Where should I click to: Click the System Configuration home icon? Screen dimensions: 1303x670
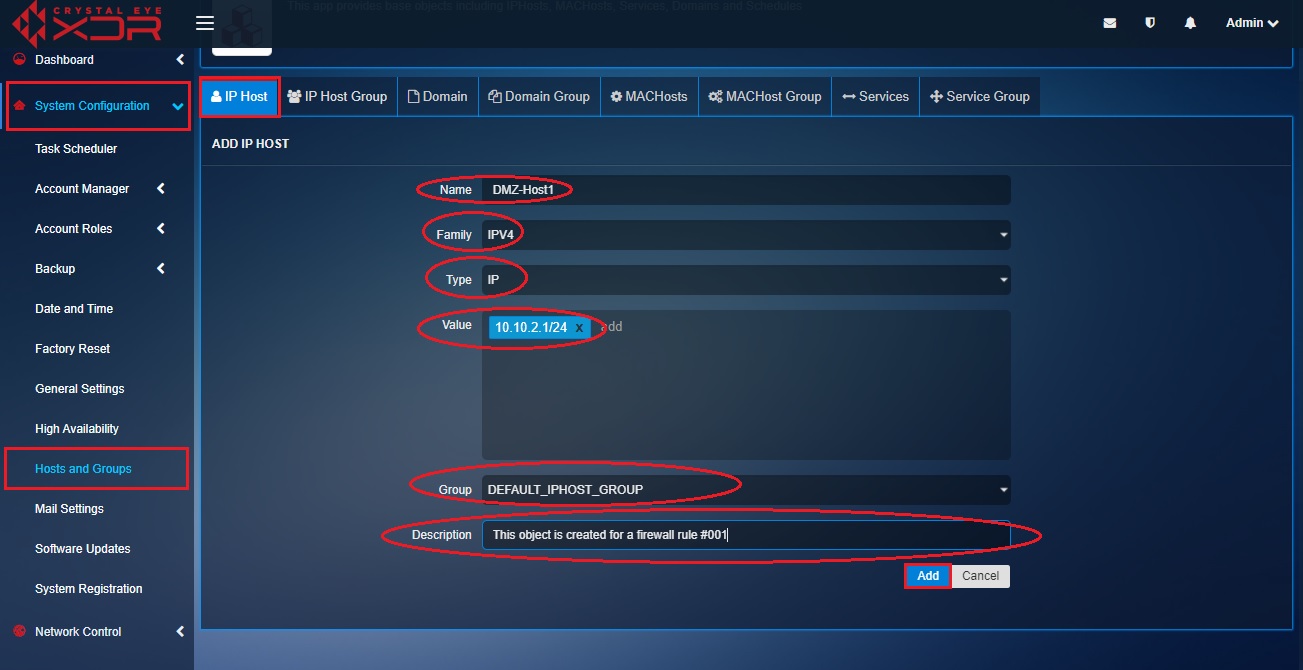coord(19,105)
